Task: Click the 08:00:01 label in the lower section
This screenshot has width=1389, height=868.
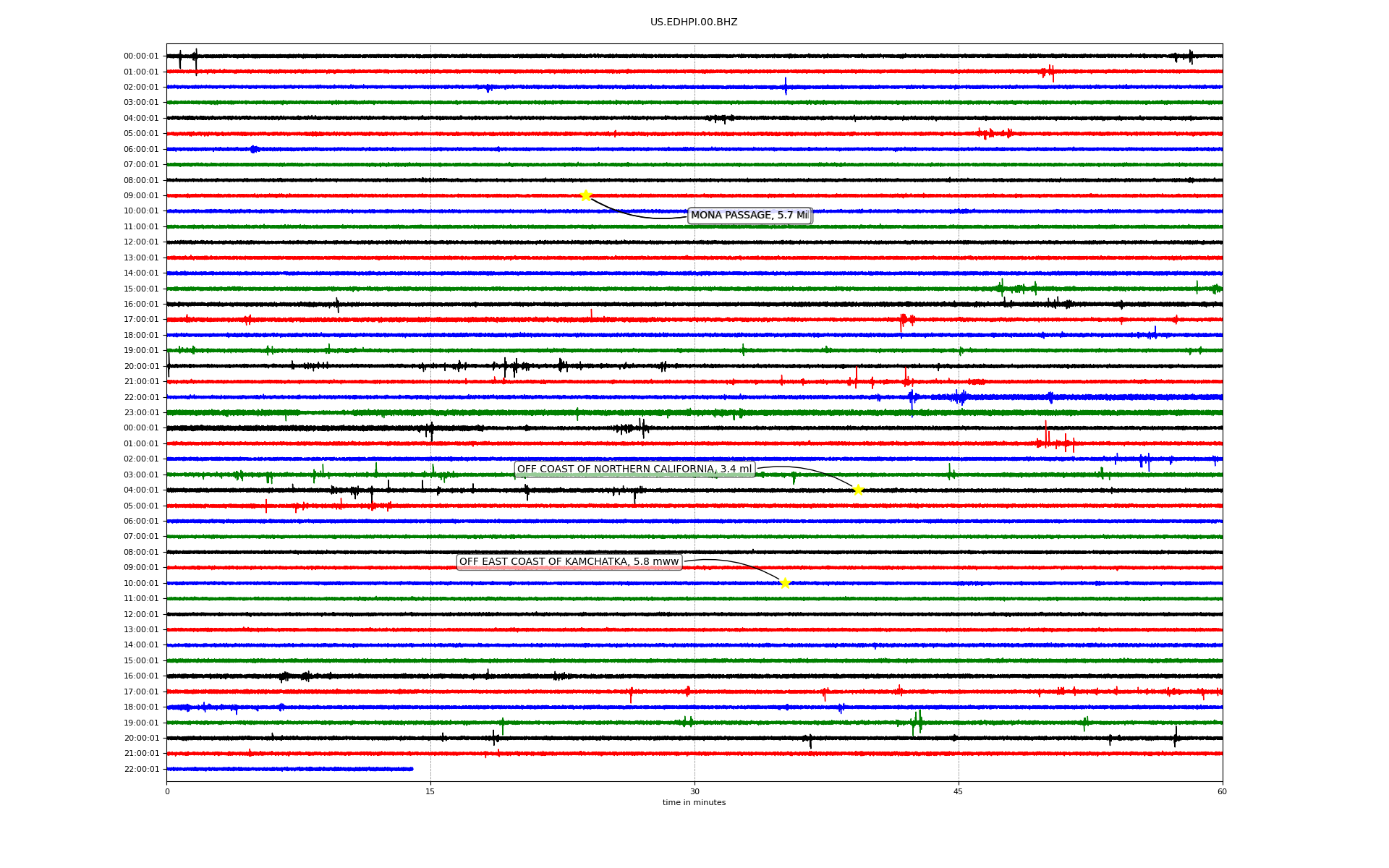Action: 141,552
